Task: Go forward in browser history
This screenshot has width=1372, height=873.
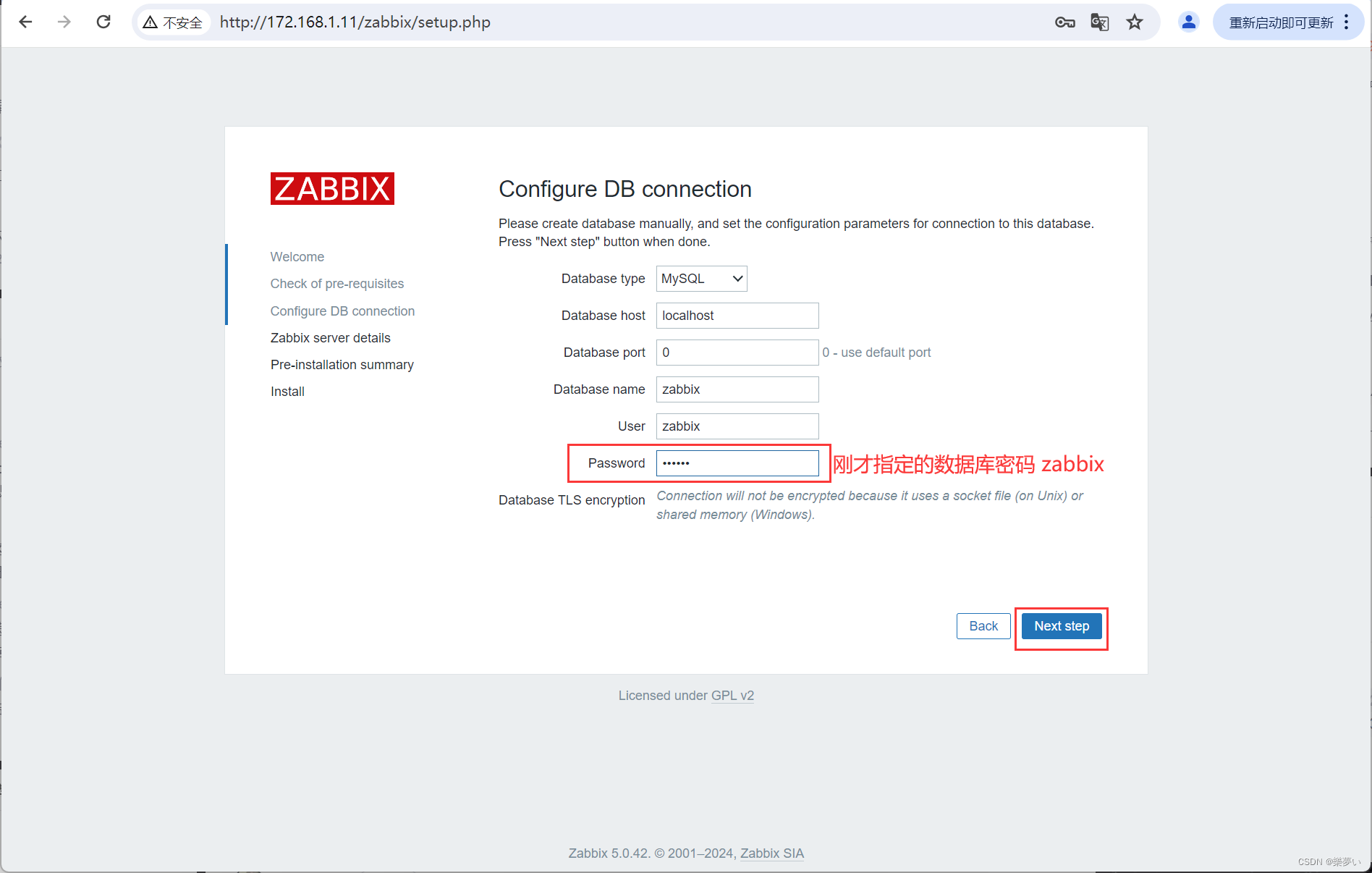Action: point(64,22)
